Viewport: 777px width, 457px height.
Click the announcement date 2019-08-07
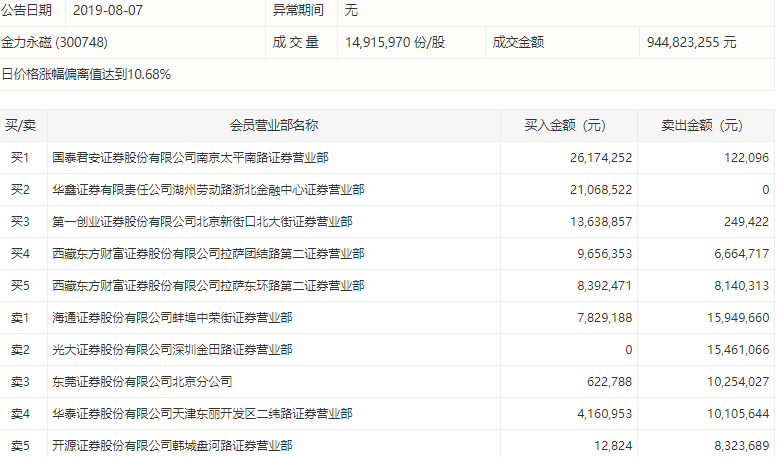tap(108, 10)
